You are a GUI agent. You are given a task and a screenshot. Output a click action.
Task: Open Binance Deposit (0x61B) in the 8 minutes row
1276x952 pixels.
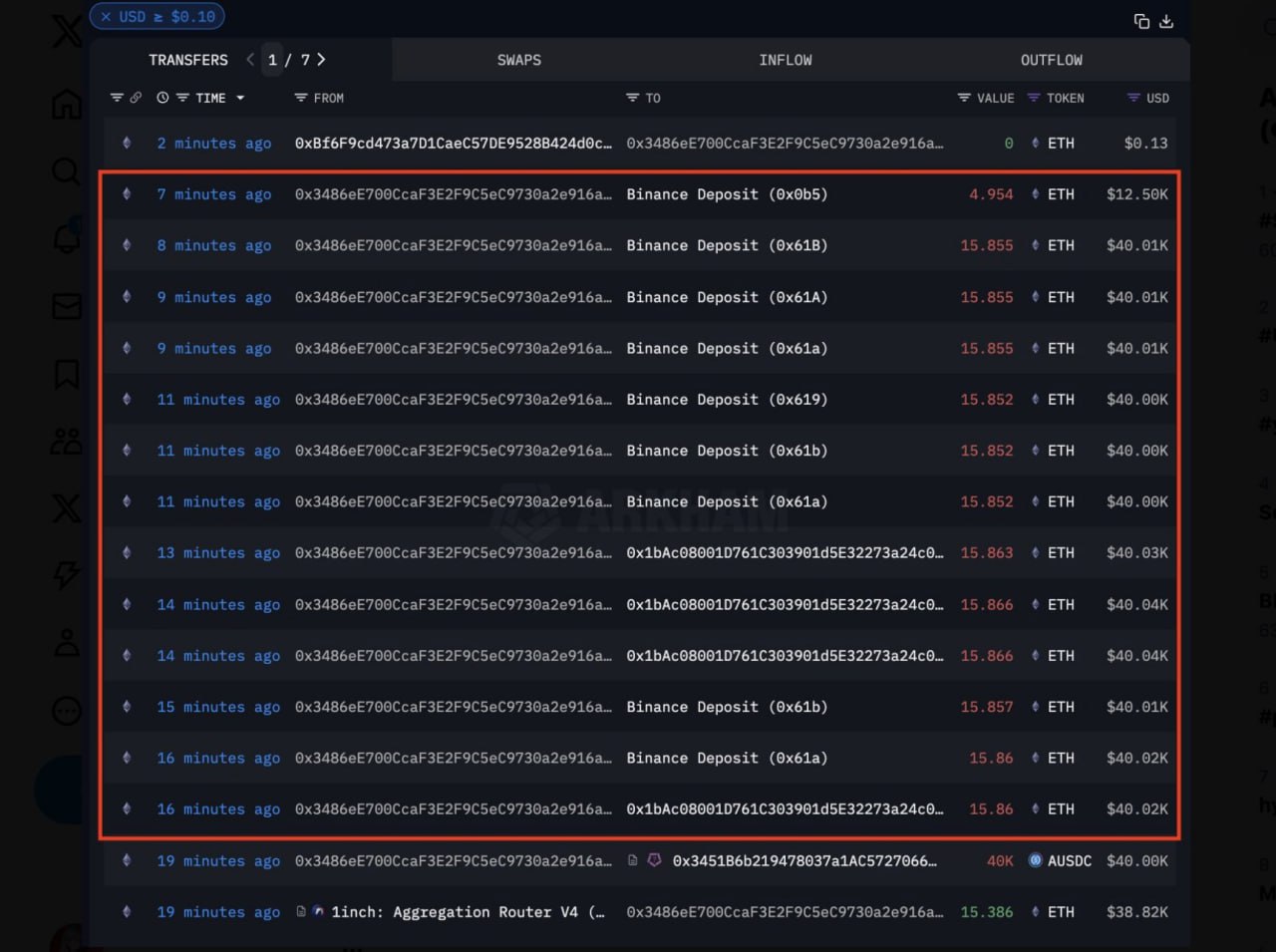point(727,245)
